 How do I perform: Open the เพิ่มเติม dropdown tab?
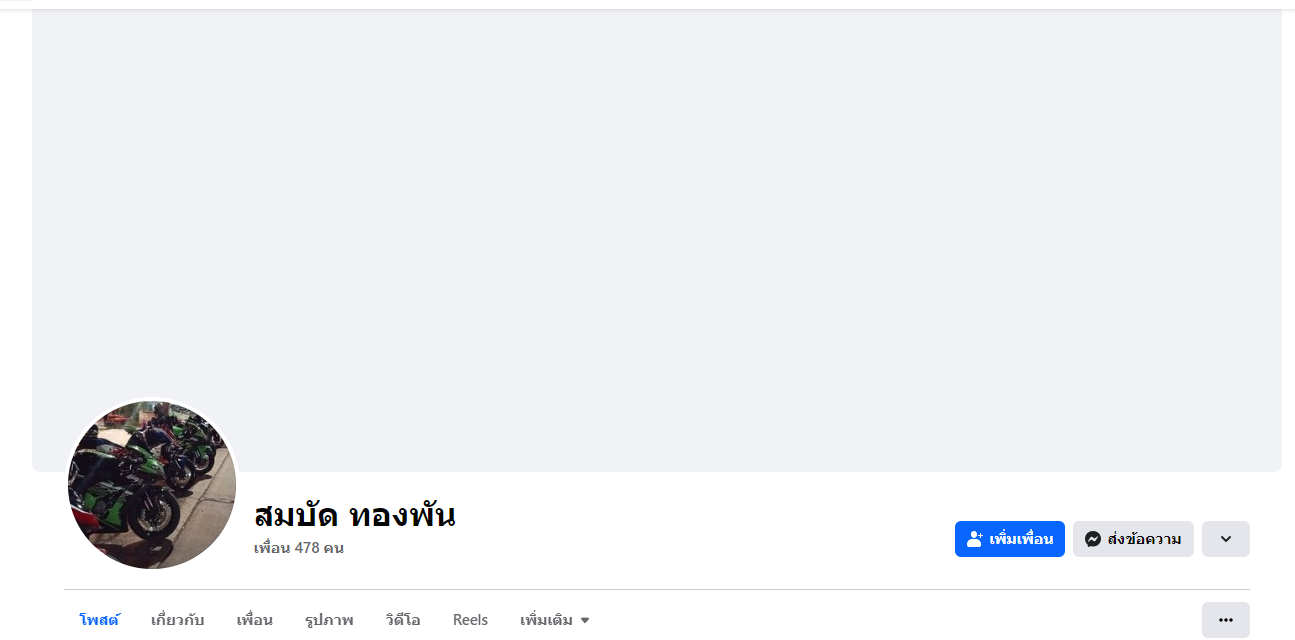[x=546, y=620]
